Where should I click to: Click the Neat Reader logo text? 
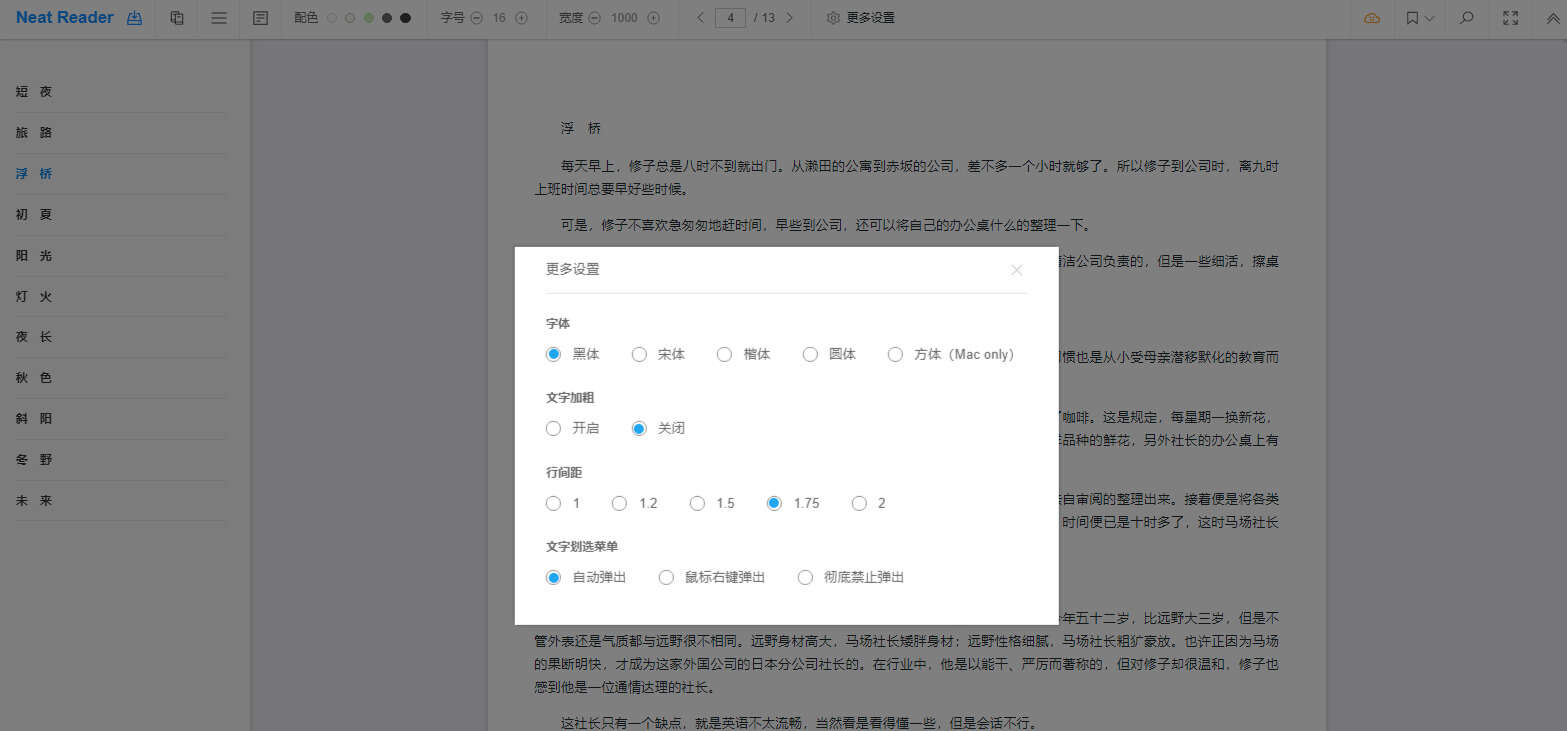click(65, 18)
